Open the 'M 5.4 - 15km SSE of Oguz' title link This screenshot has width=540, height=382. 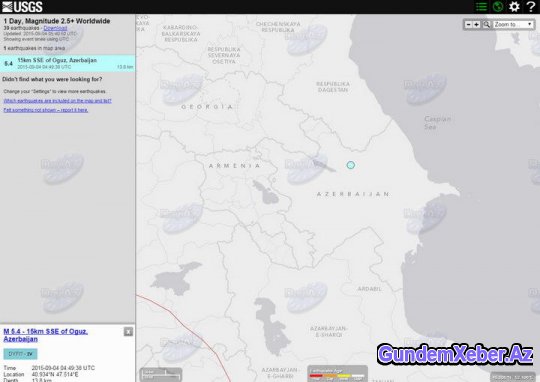[x=45, y=335]
